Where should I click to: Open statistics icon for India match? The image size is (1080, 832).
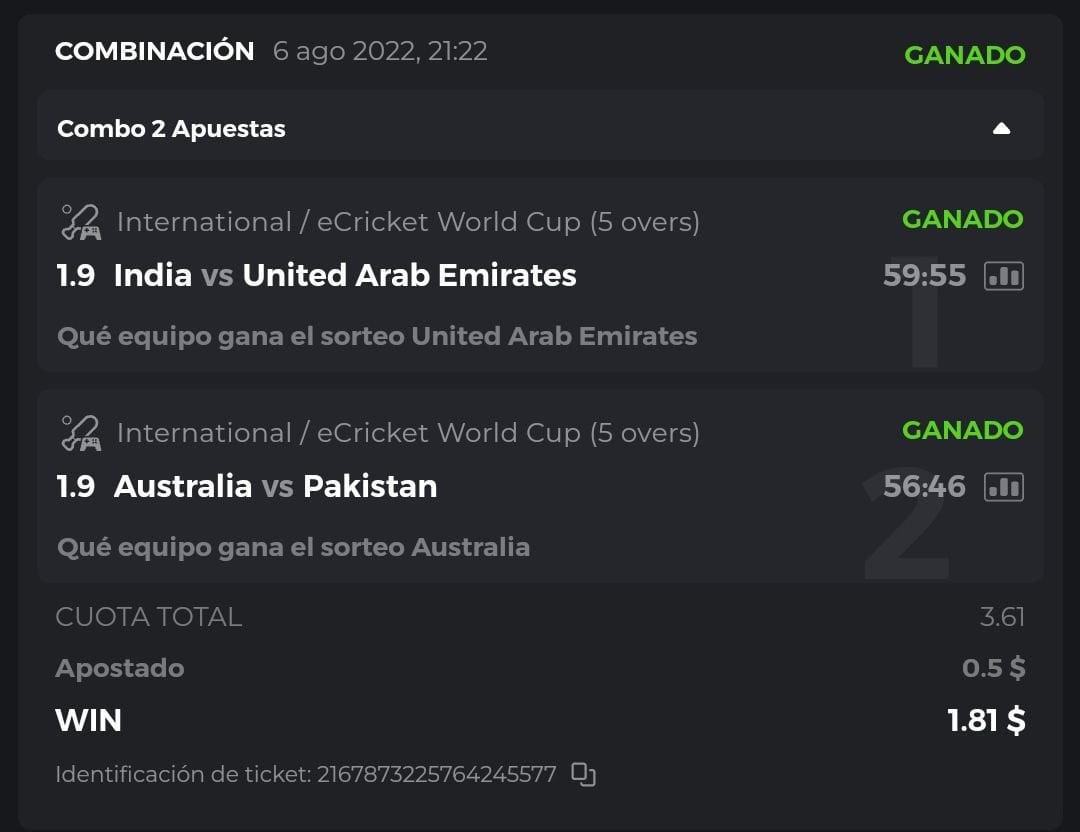pos(1004,276)
